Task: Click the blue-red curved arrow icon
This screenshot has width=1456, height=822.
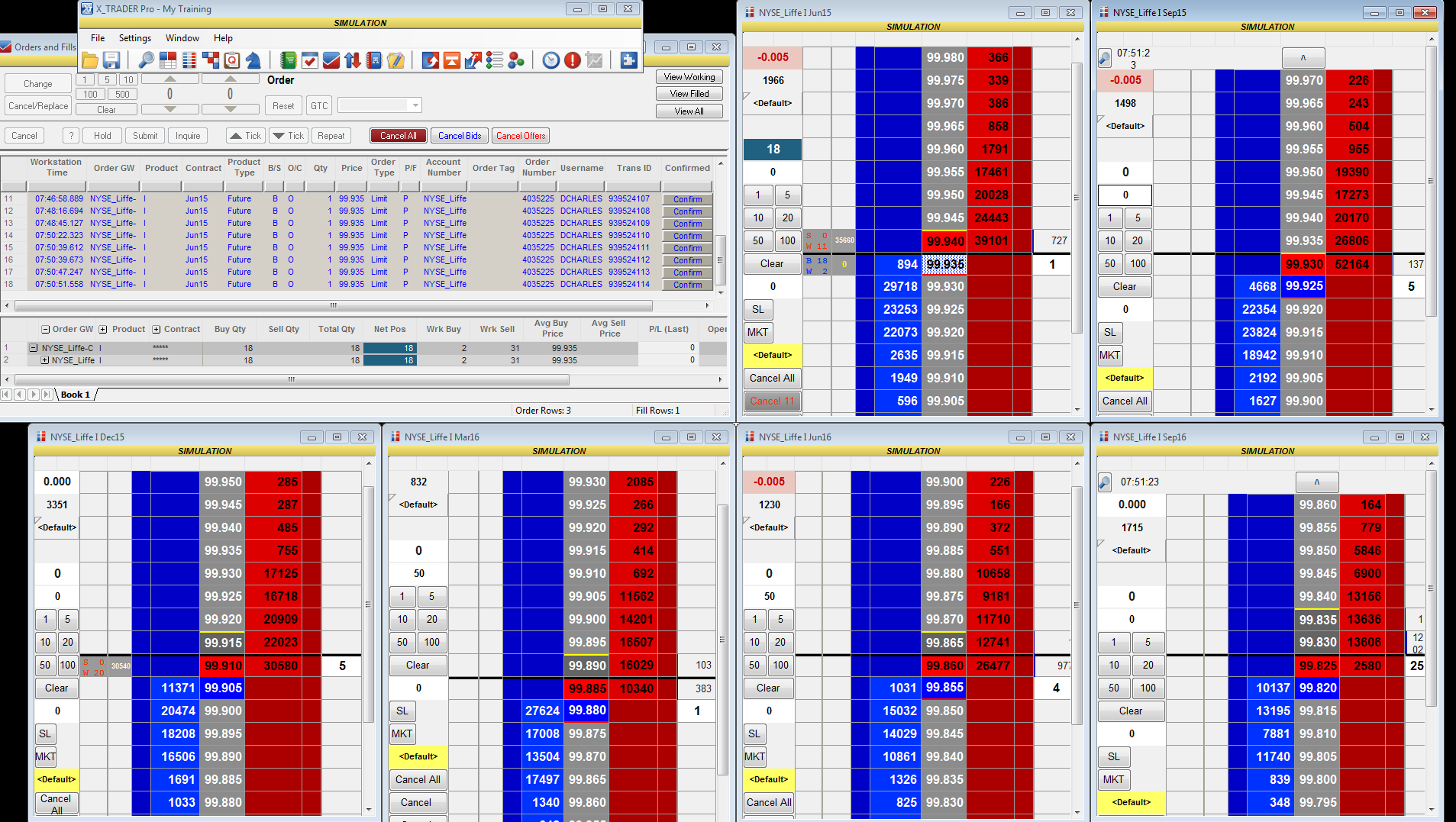Action: pyautogui.click(x=431, y=60)
